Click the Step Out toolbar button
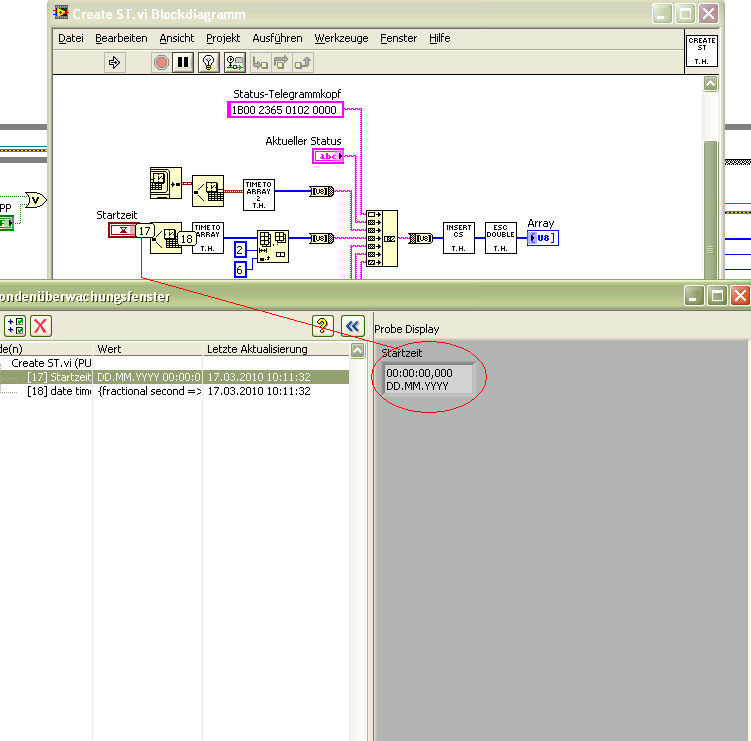Screen dimensions: 751x741 tap(303, 63)
